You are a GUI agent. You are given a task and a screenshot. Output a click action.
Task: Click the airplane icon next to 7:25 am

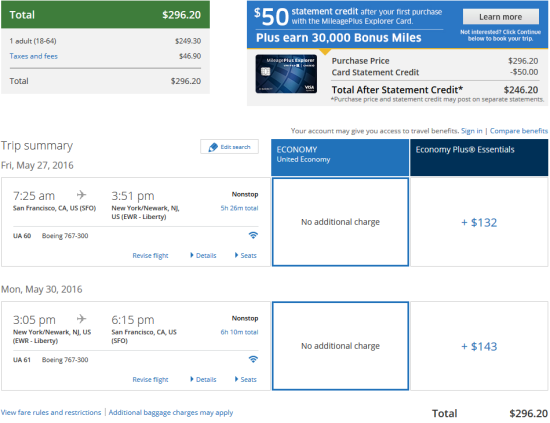point(81,194)
